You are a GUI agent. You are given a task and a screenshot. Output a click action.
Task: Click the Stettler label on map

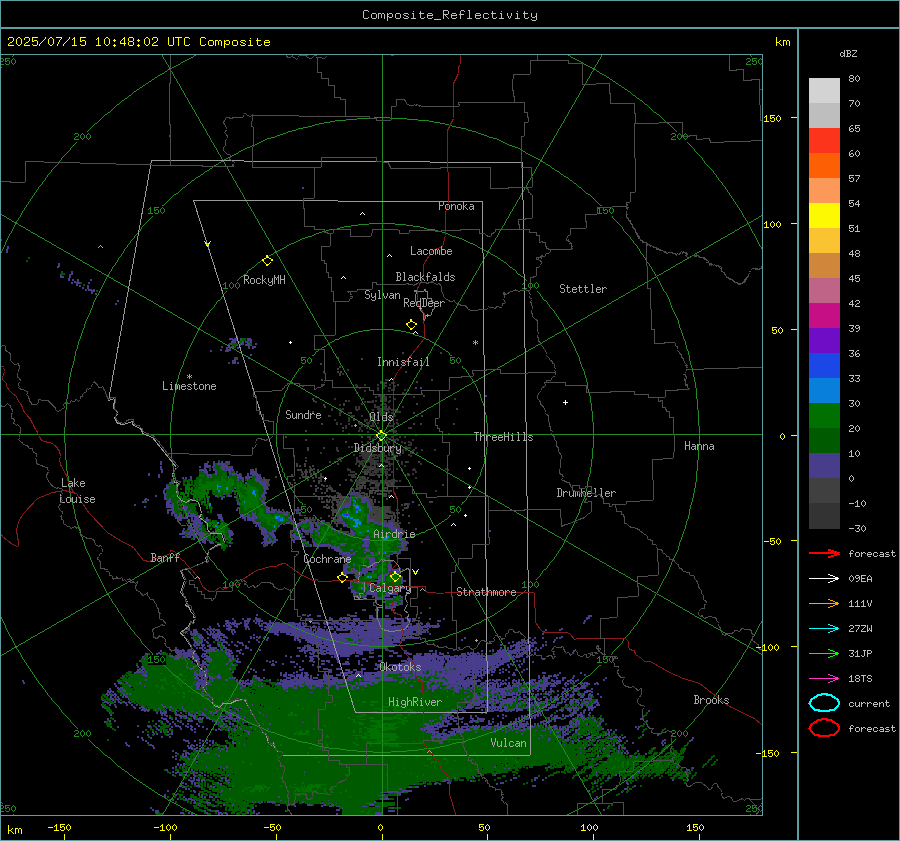pyautogui.click(x=583, y=289)
